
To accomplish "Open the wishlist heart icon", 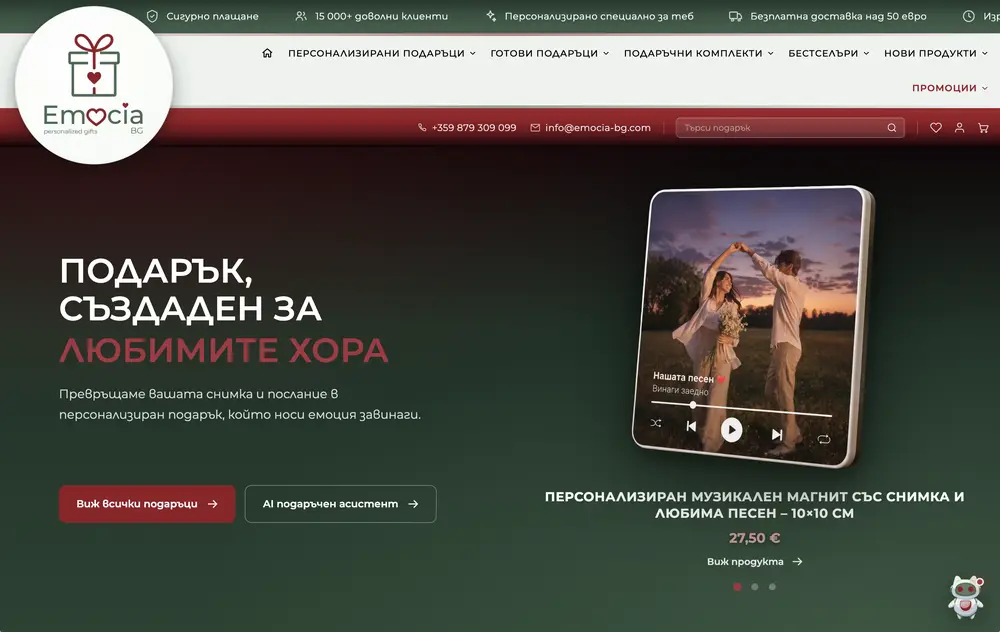I will click(936, 128).
